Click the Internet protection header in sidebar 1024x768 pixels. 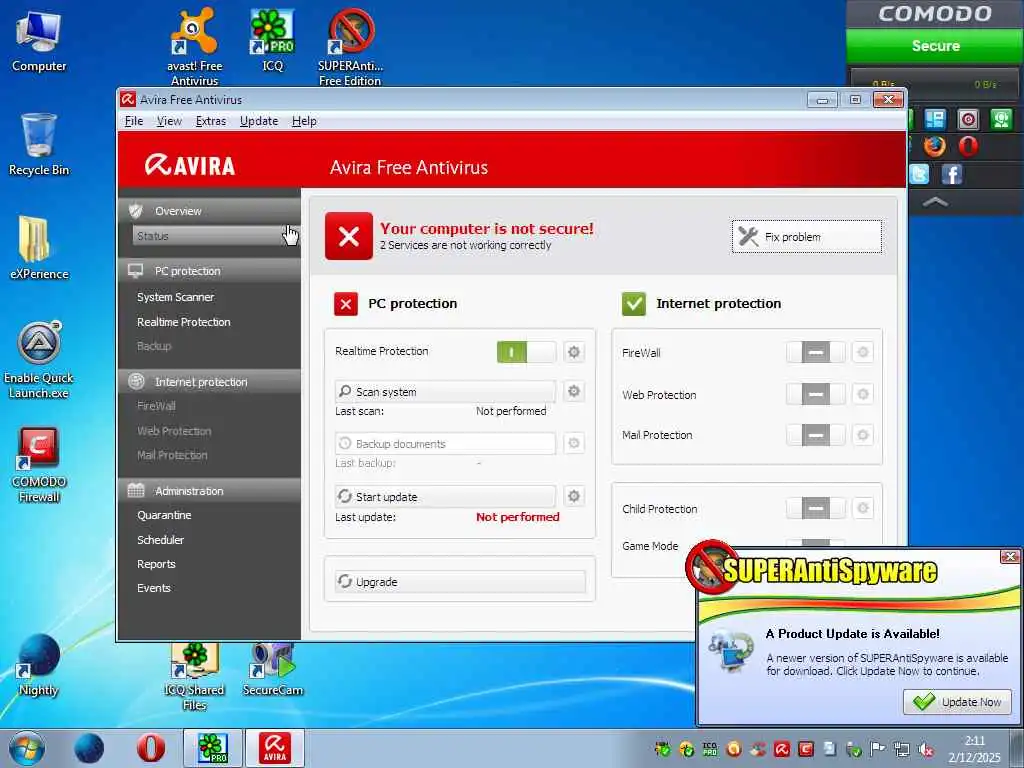209,381
